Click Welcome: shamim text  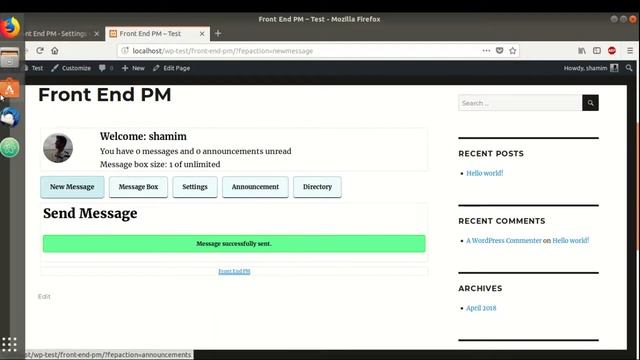143,136
